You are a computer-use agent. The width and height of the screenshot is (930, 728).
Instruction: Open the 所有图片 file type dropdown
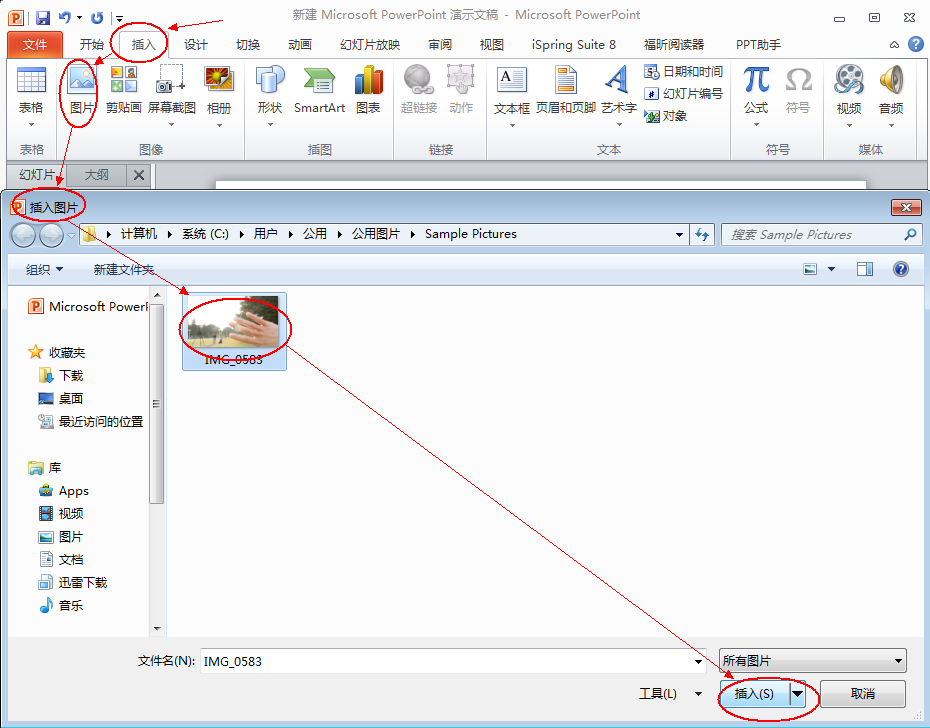[x=813, y=660]
